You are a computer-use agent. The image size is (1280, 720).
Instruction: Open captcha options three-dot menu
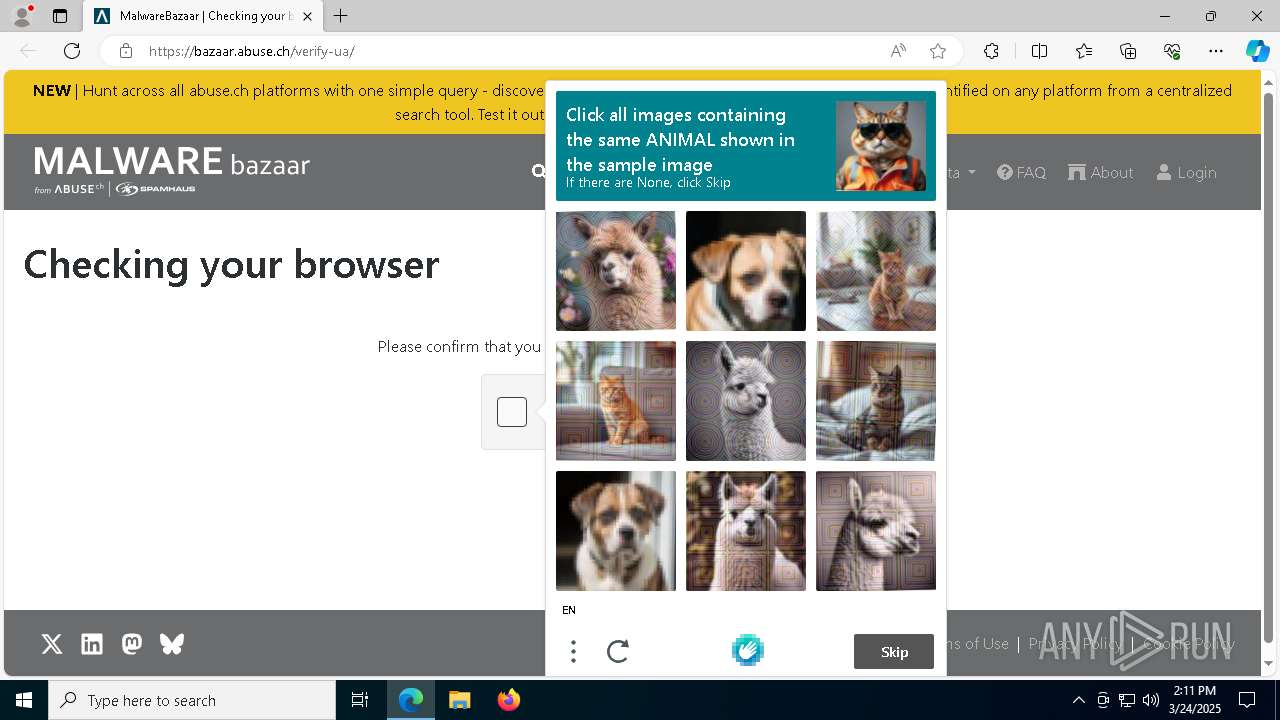point(573,652)
